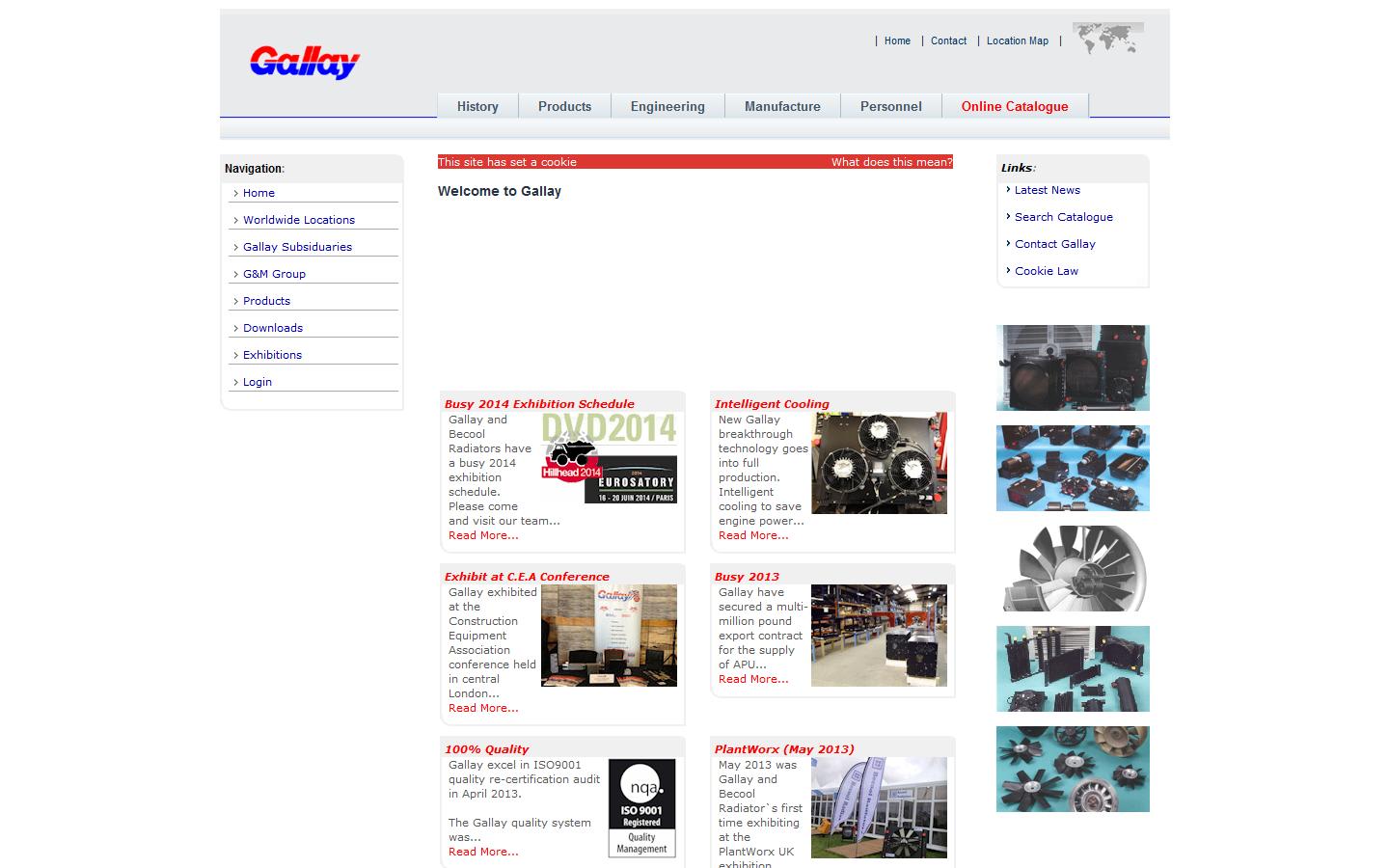Open the Location Map link

1017,41
